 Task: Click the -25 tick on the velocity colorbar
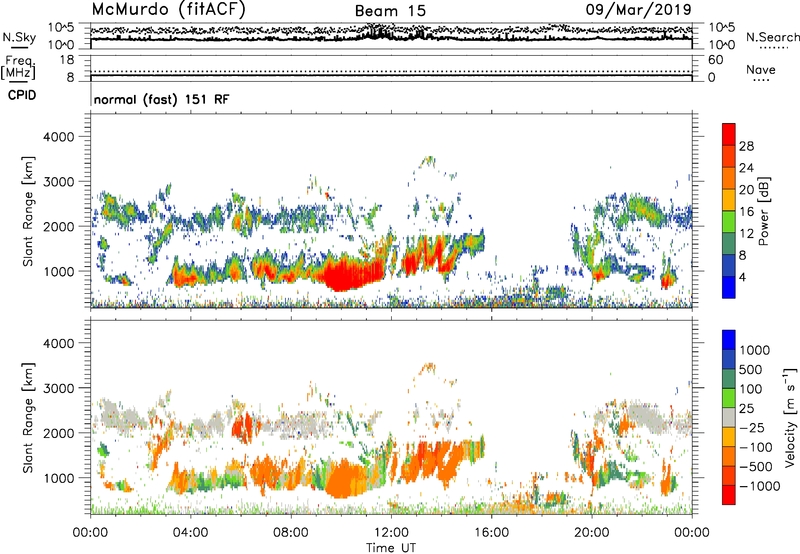(x=752, y=427)
